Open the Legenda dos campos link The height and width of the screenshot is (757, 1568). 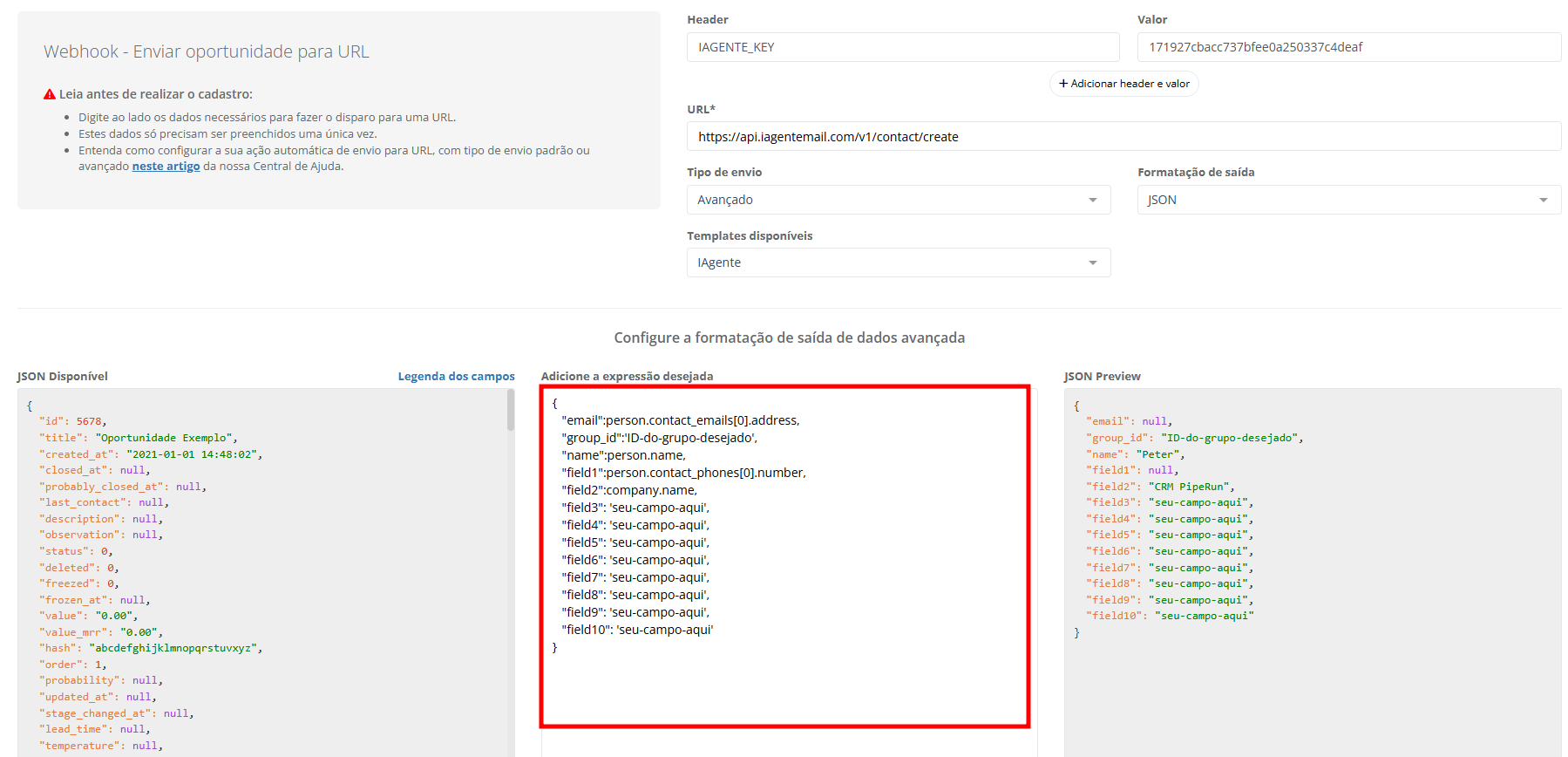click(x=456, y=377)
